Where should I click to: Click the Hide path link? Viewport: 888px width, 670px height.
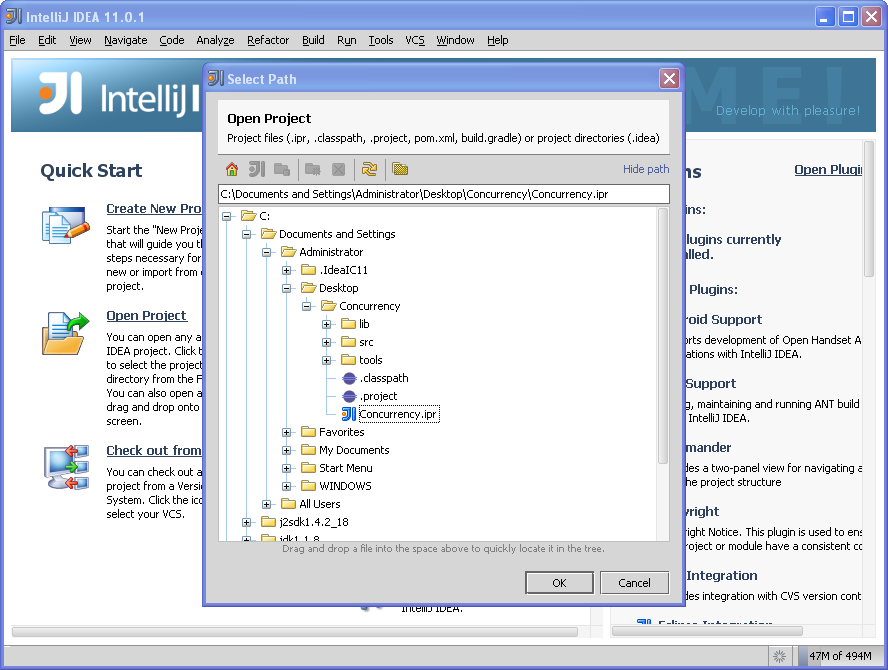pyautogui.click(x=646, y=169)
